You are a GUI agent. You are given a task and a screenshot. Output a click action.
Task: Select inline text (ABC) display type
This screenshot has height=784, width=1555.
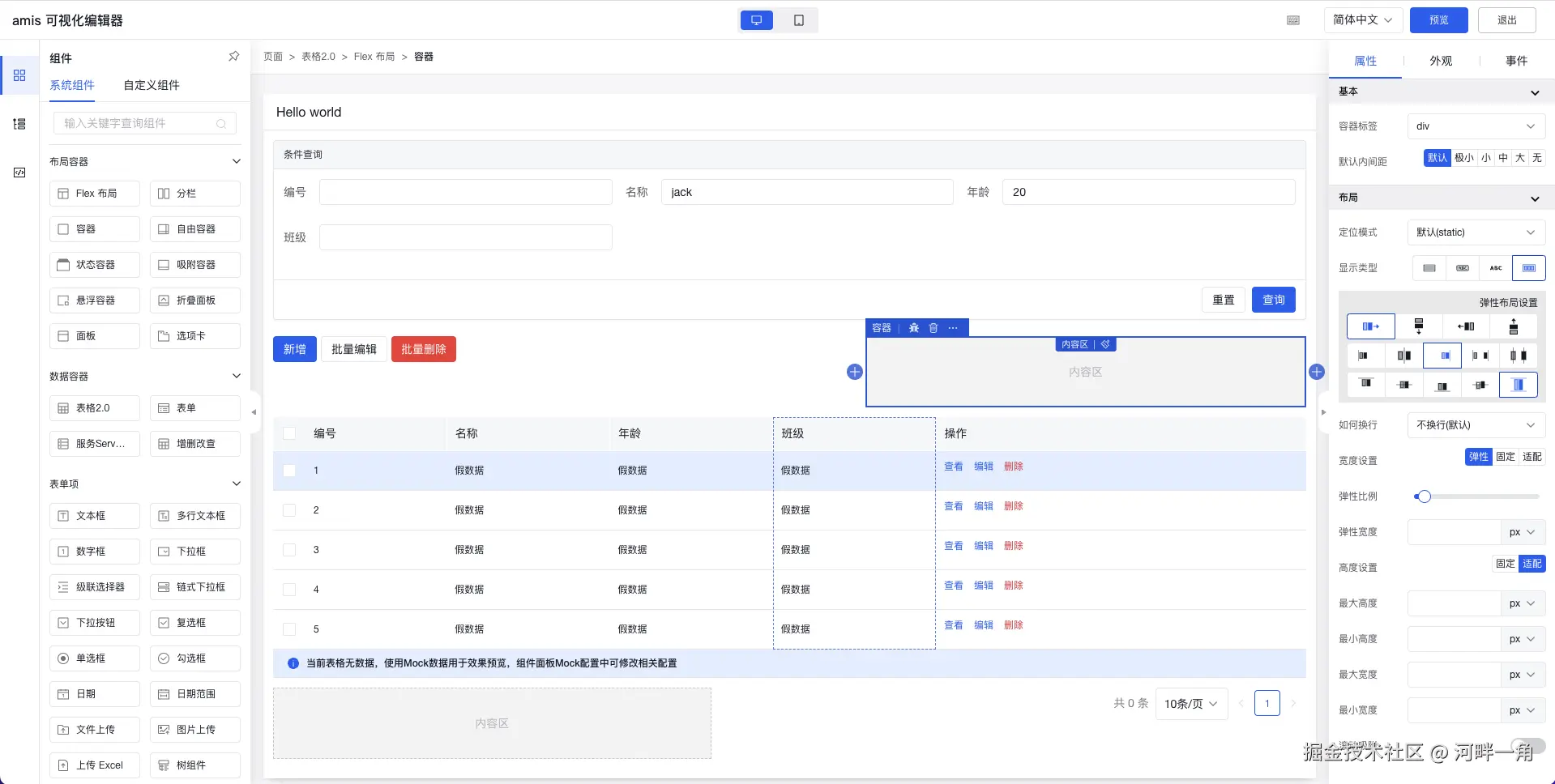coord(1496,268)
